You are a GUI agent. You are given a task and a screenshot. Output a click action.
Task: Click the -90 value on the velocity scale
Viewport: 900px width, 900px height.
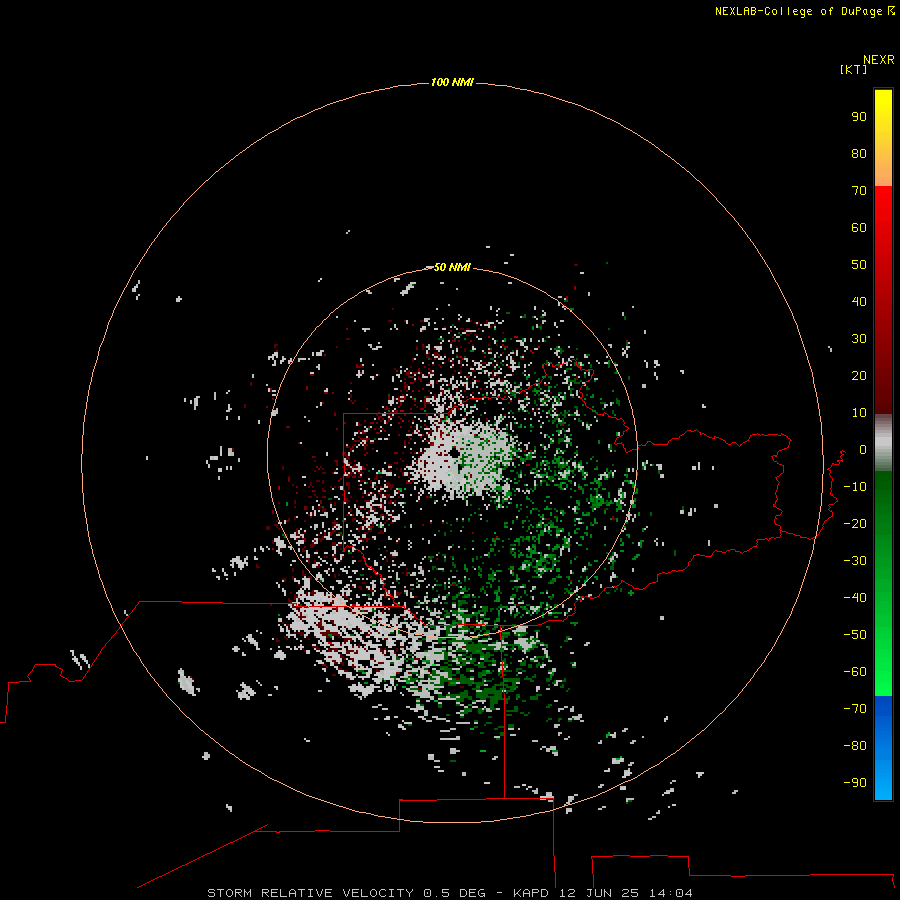pos(855,782)
